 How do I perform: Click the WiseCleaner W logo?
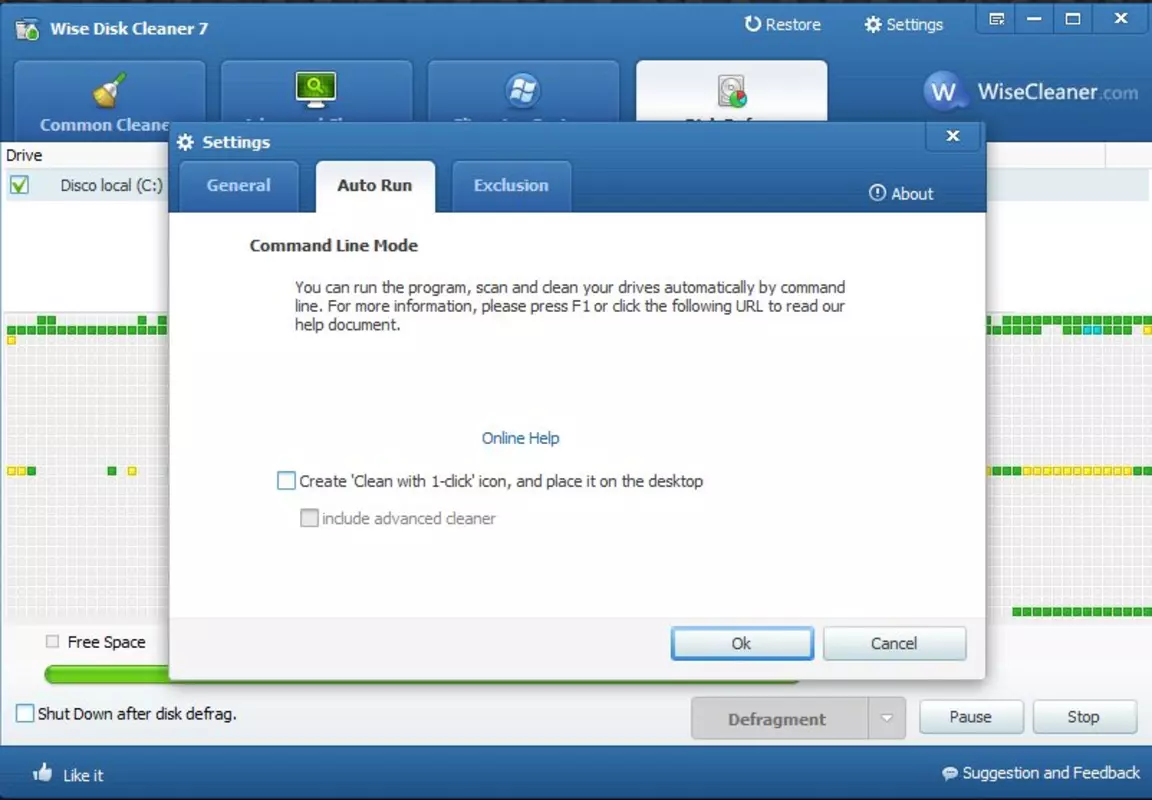coord(943,91)
